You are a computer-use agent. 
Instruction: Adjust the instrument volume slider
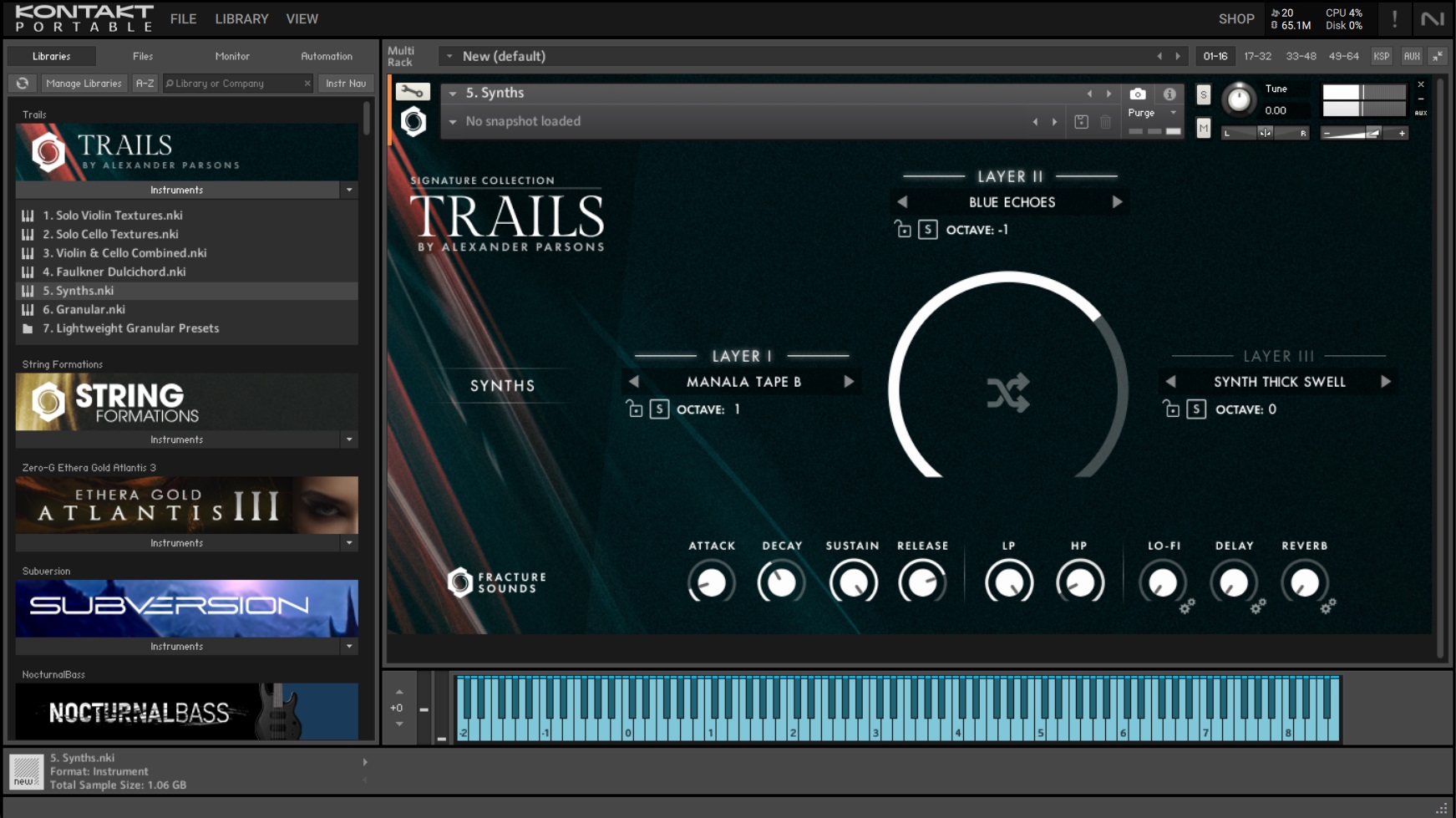click(x=1363, y=133)
